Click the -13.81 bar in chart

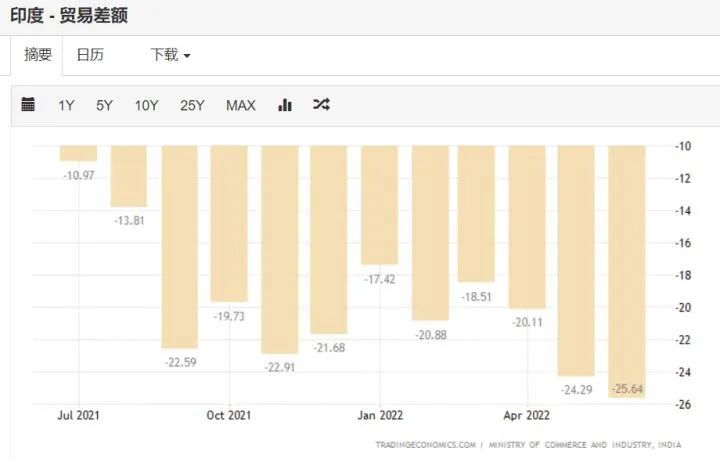click(x=129, y=176)
